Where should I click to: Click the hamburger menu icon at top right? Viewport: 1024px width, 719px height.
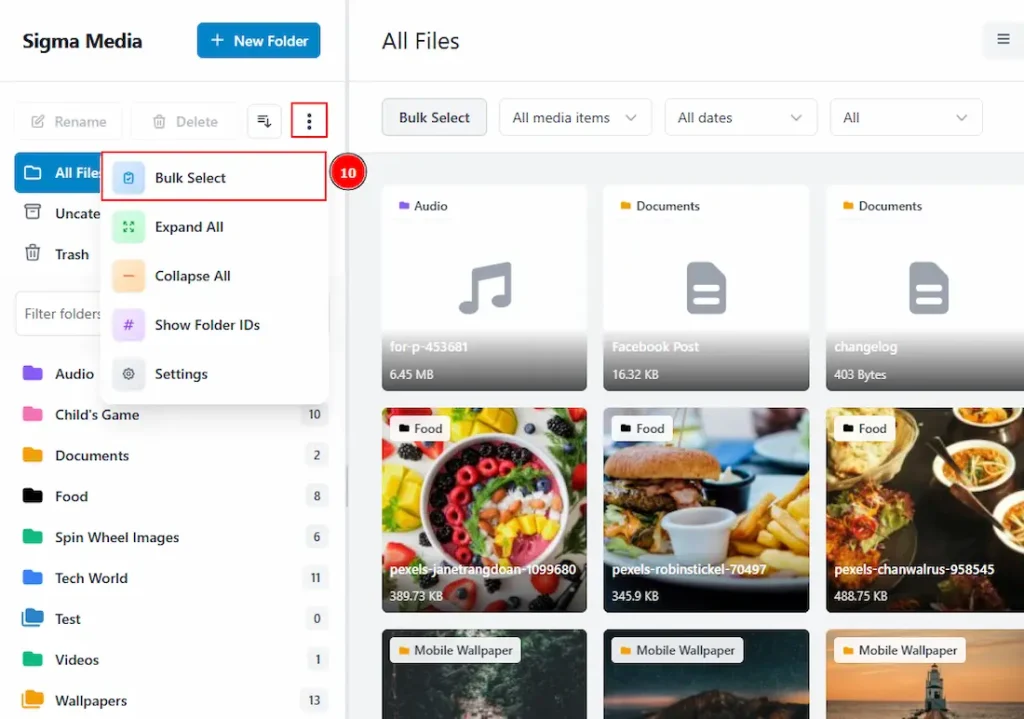click(x=1003, y=40)
